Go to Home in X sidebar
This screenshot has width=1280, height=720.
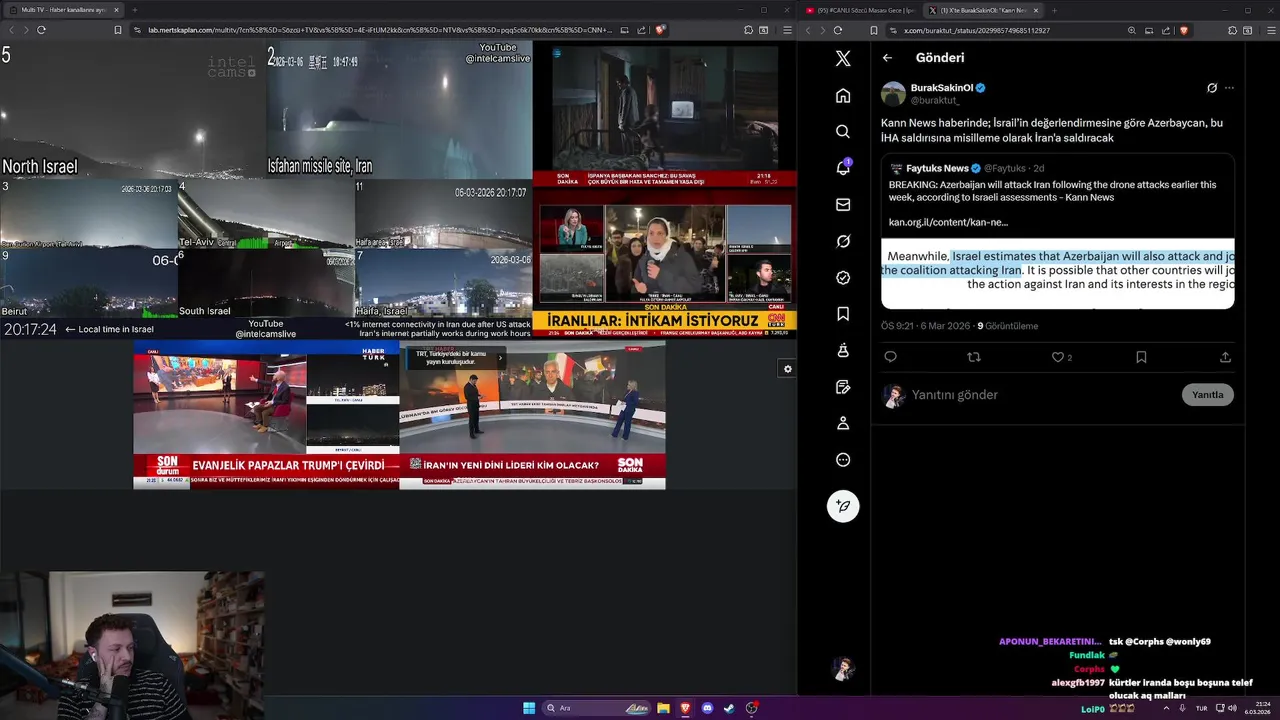pyautogui.click(x=843, y=95)
